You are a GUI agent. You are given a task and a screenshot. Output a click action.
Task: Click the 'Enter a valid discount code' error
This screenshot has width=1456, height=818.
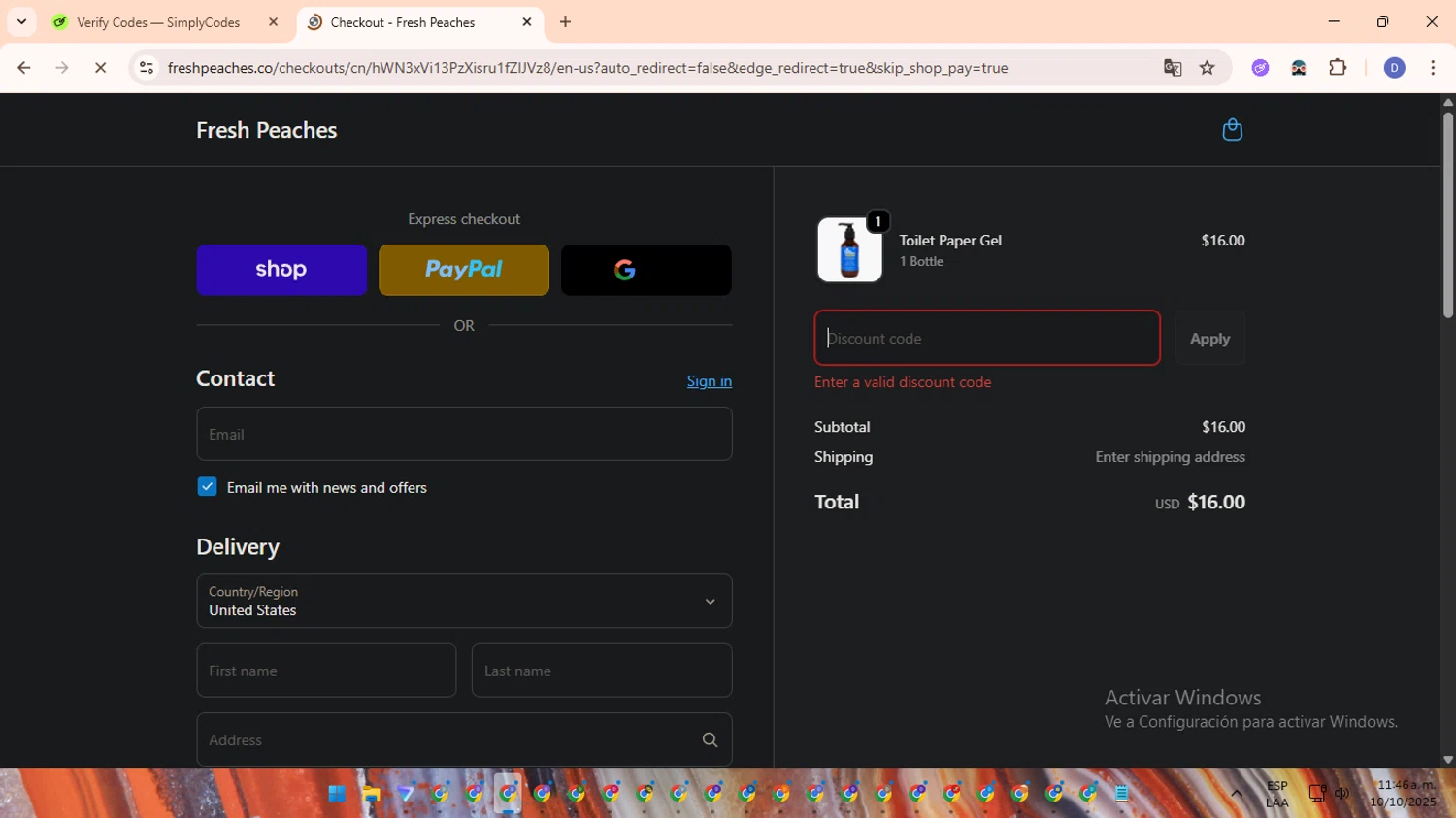click(x=903, y=382)
